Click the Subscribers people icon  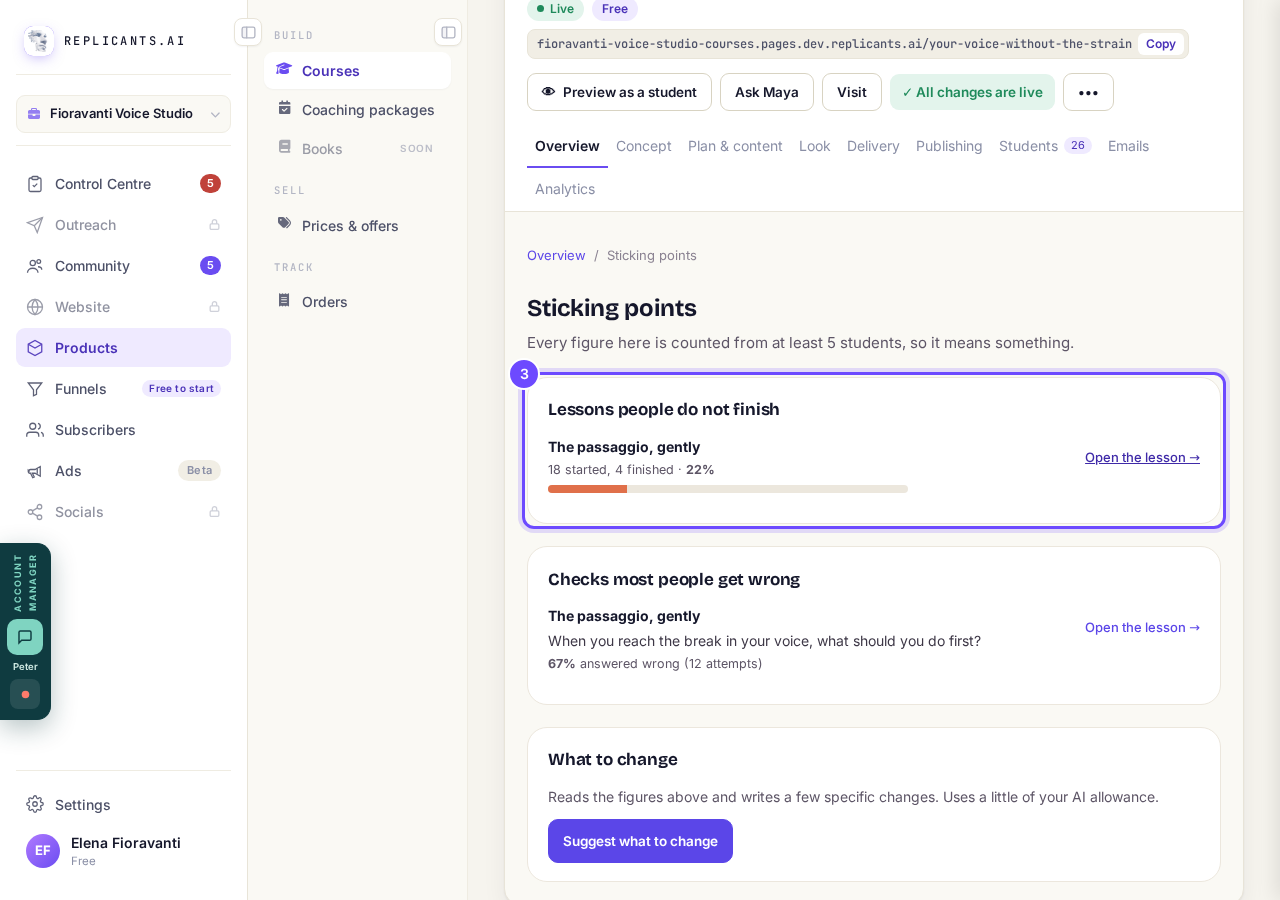point(35,430)
